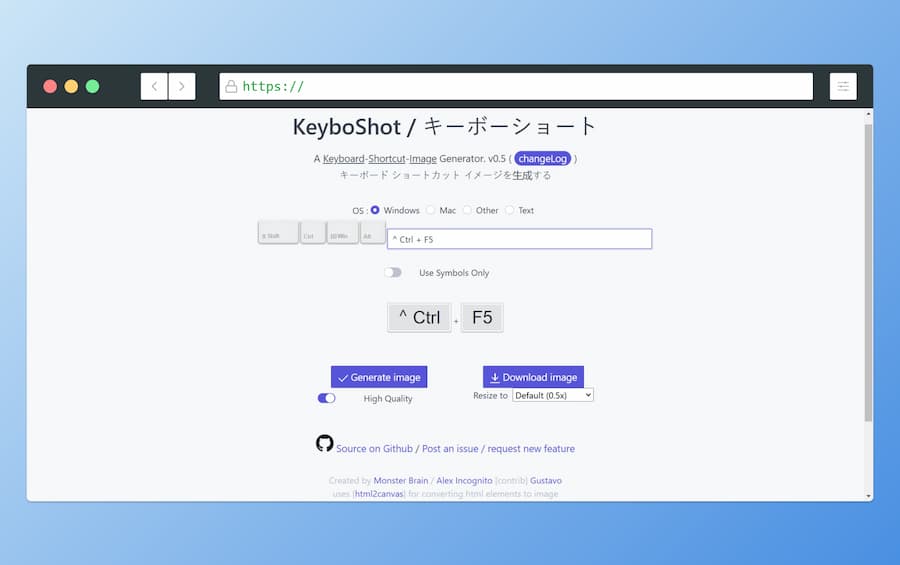Click the yellow minimize window dot
This screenshot has width=900, height=565.
pos(71,86)
